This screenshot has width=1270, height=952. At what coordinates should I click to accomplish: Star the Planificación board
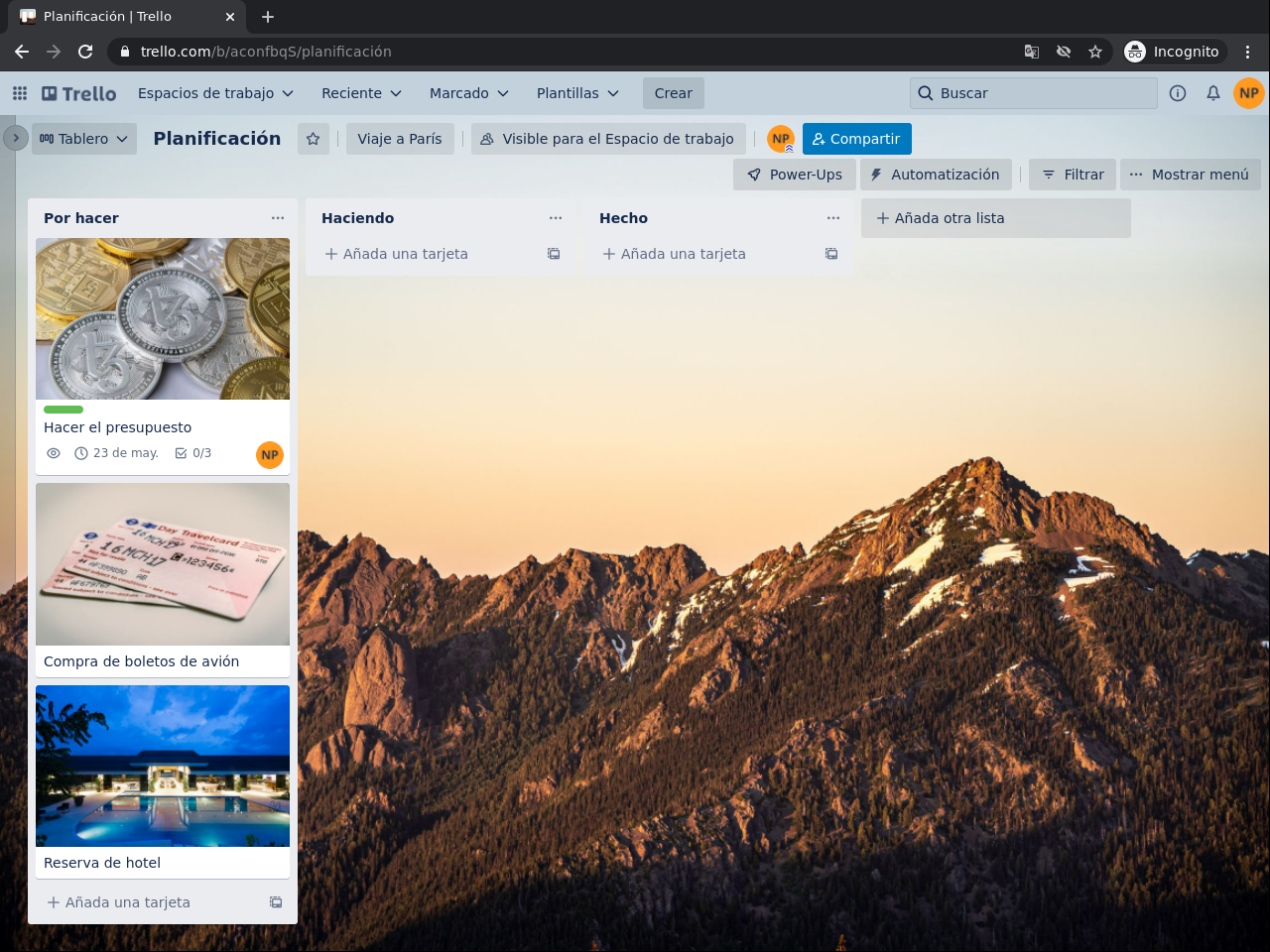[314, 139]
